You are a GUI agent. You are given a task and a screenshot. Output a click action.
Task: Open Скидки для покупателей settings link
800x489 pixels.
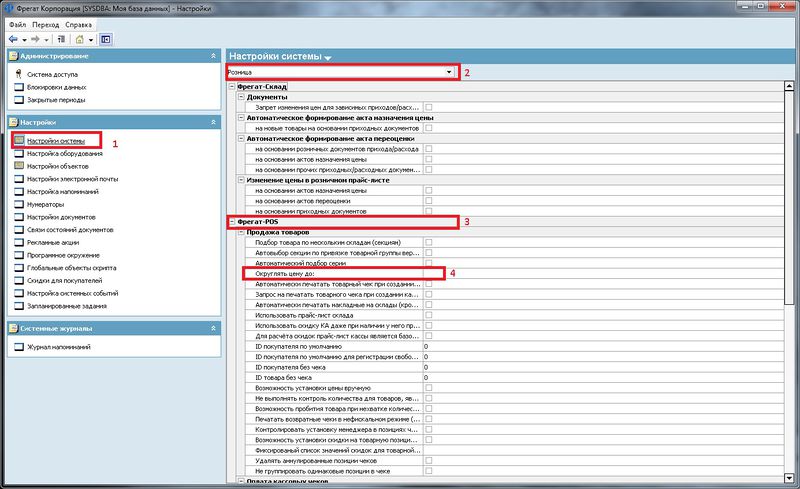(x=64, y=280)
